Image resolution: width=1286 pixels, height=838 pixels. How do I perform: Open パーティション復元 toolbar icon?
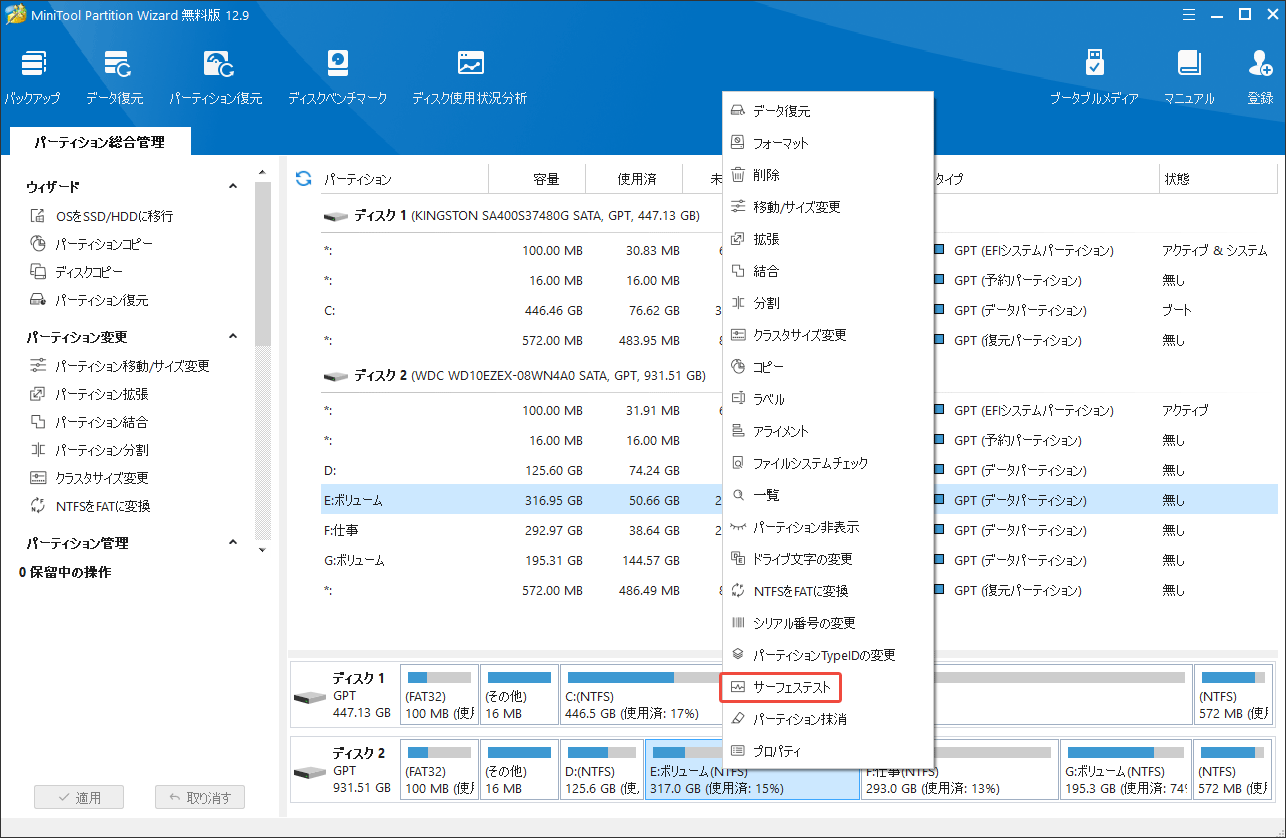(x=215, y=77)
